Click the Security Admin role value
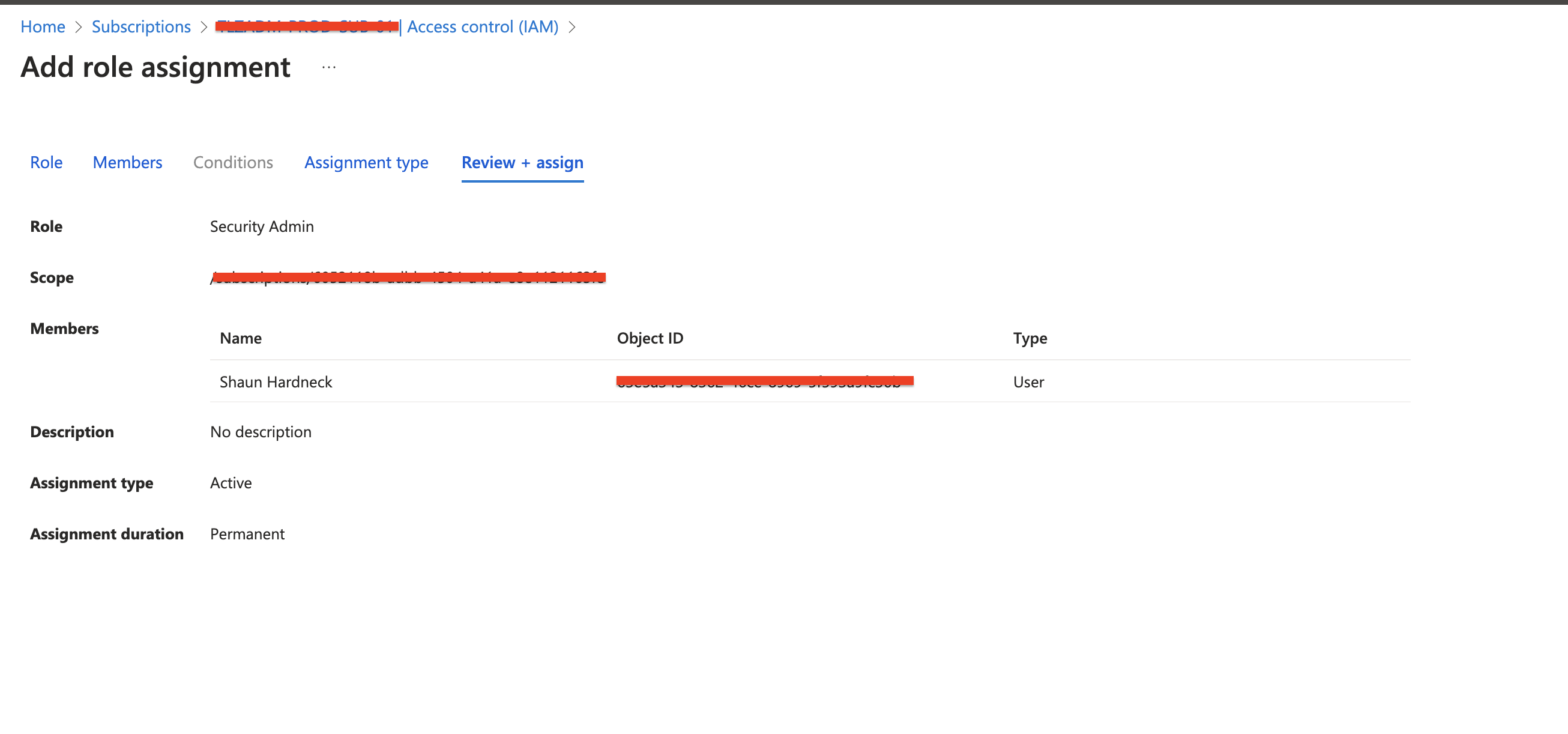Image resolution: width=1568 pixels, height=734 pixels. click(262, 226)
